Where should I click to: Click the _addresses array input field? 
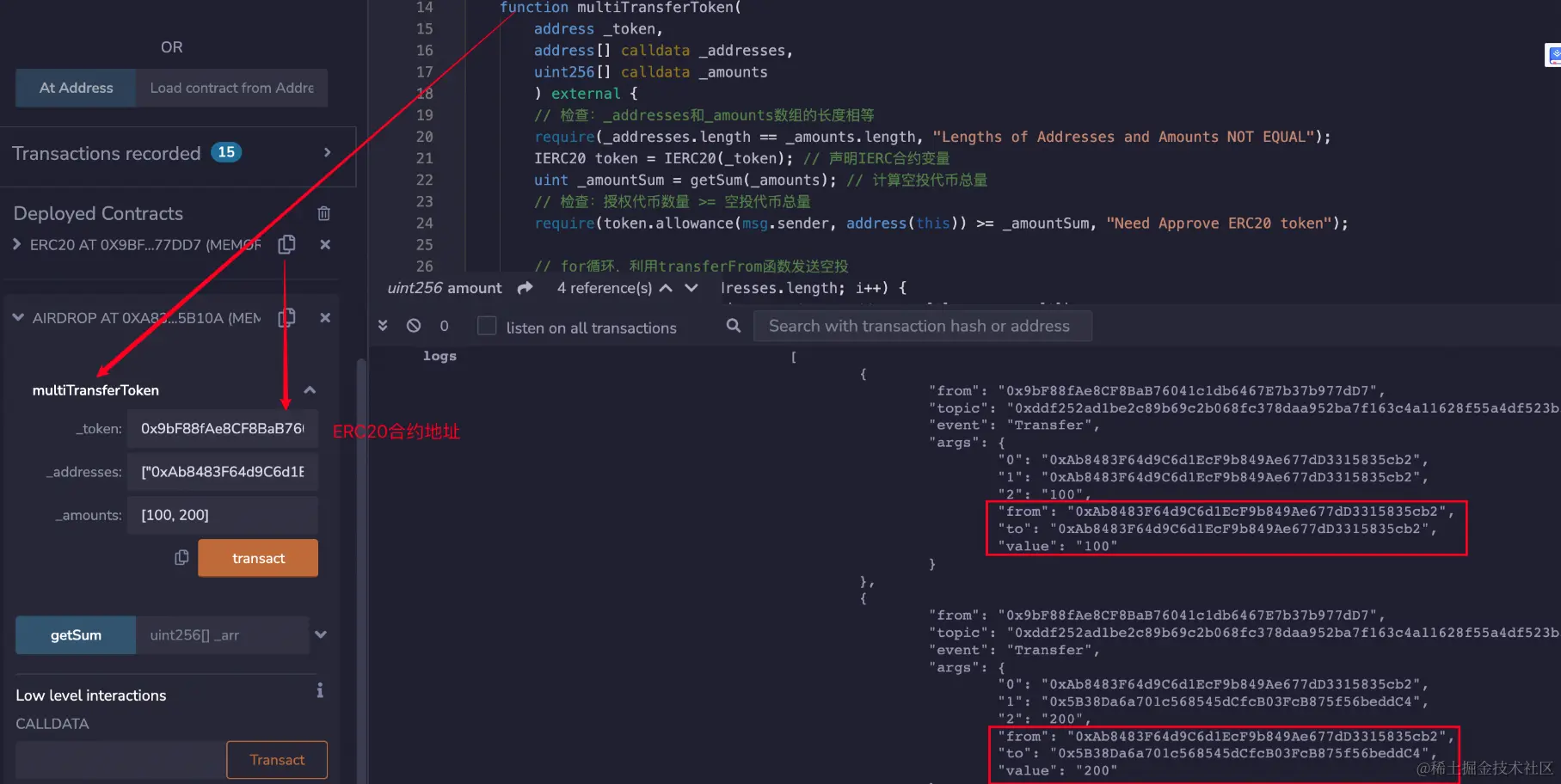coord(223,472)
